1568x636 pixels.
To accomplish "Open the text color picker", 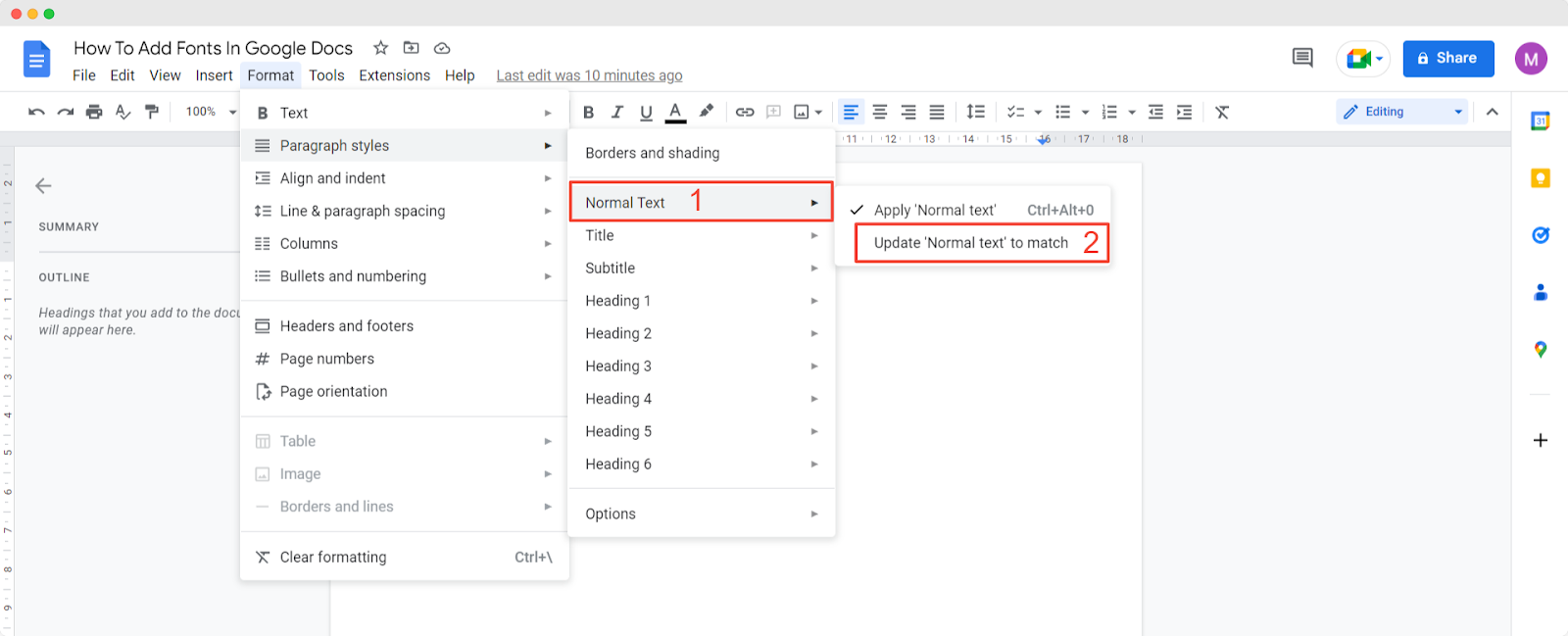I will 675,112.
